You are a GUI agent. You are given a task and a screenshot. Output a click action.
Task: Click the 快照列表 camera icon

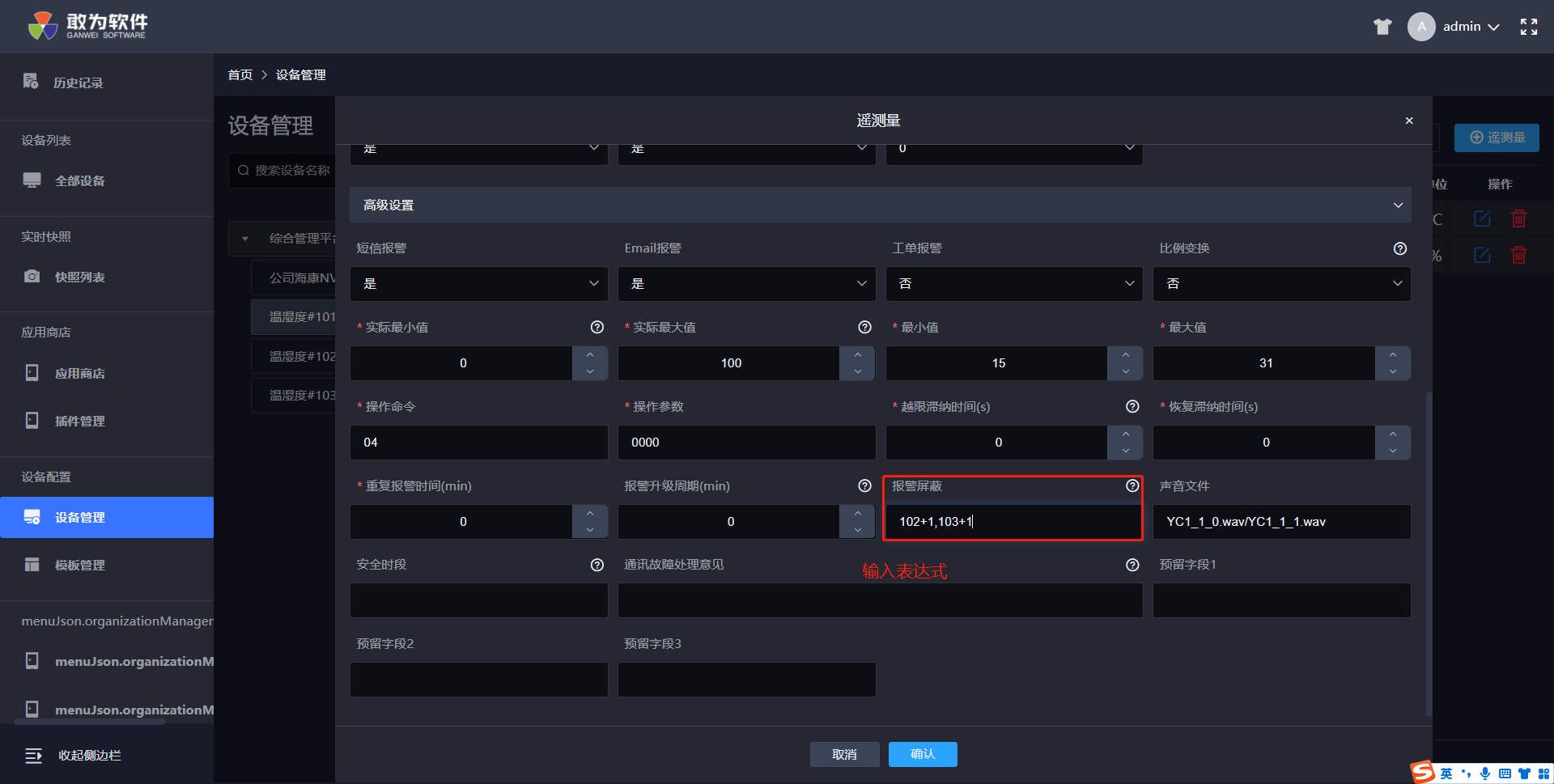tap(32, 277)
